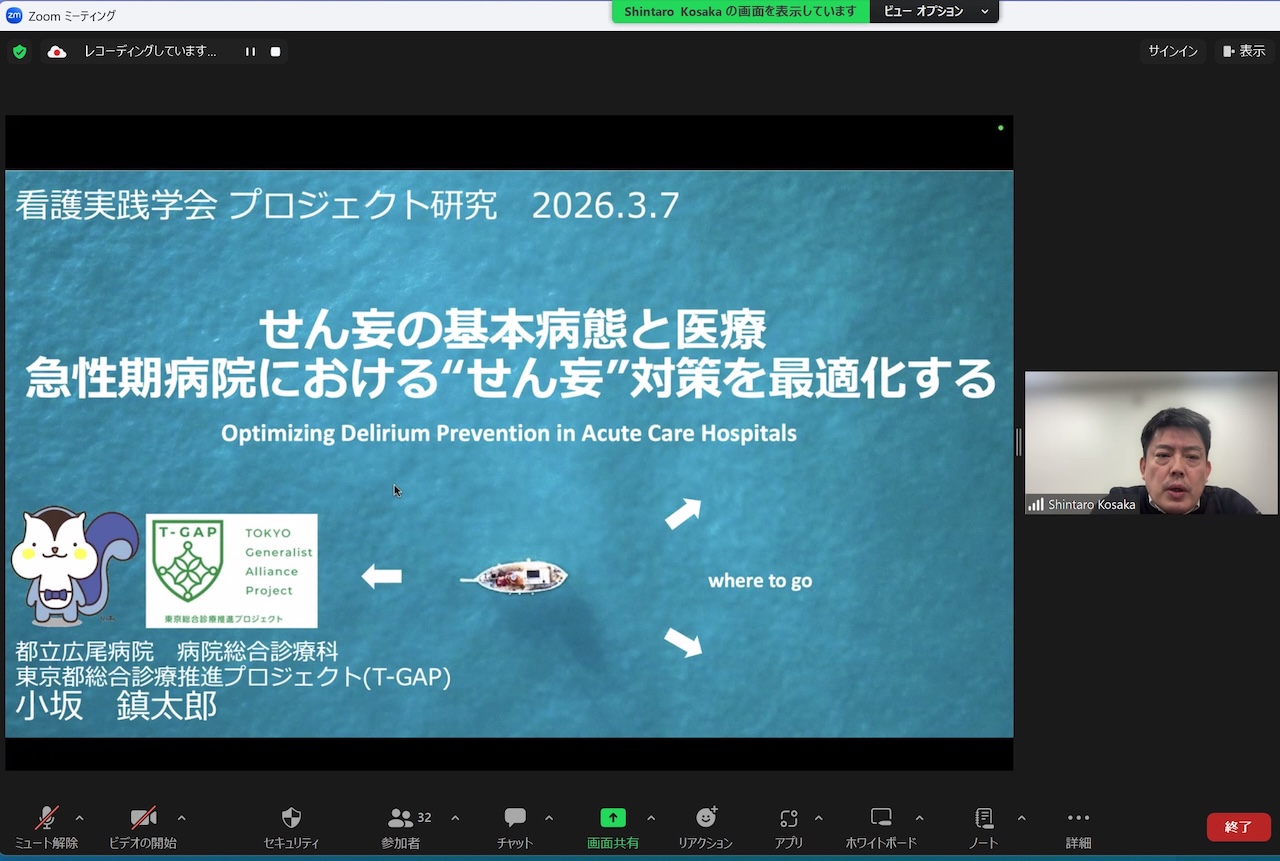Screen dimensions: 1280x861
Task: Open the View Options dropdown
Action: 936,12
